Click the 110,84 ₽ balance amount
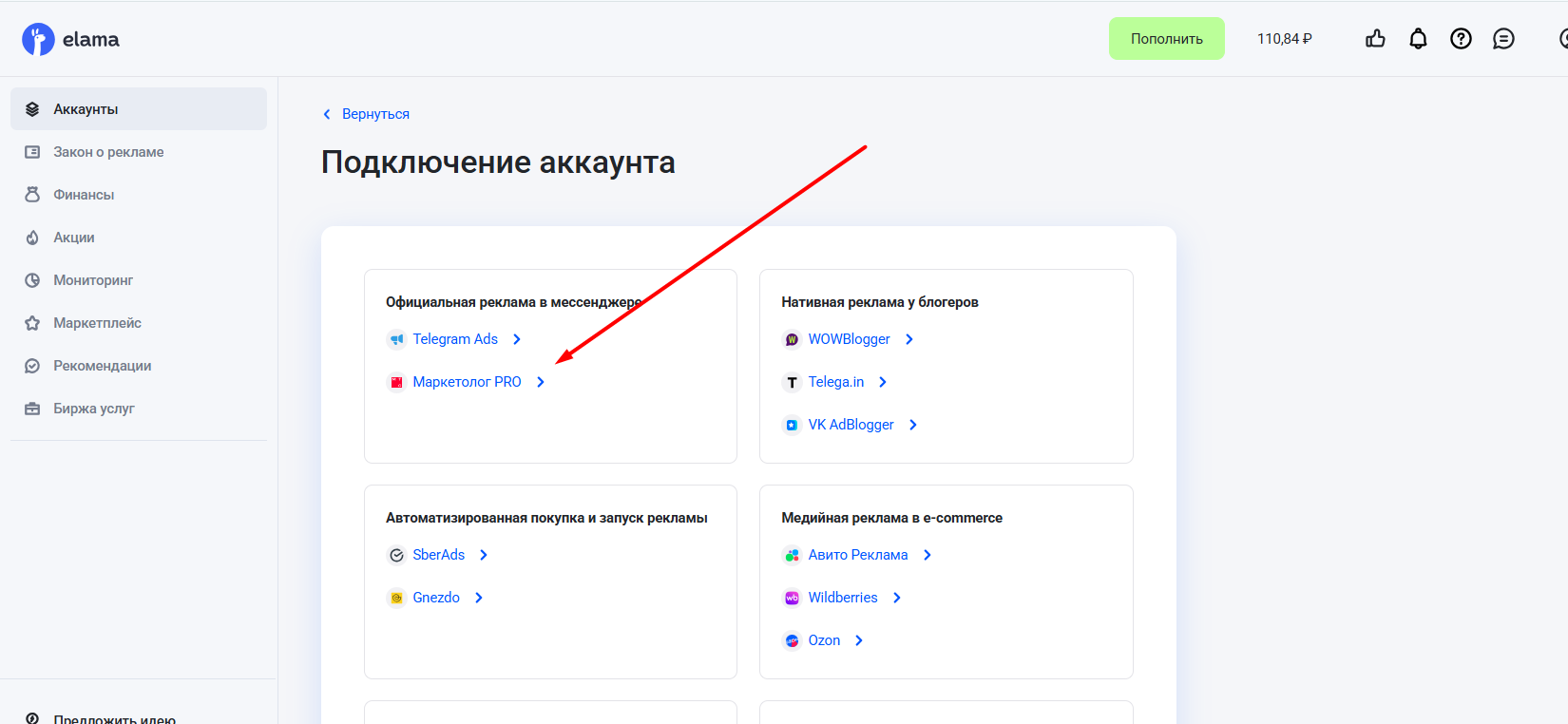 1285,39
